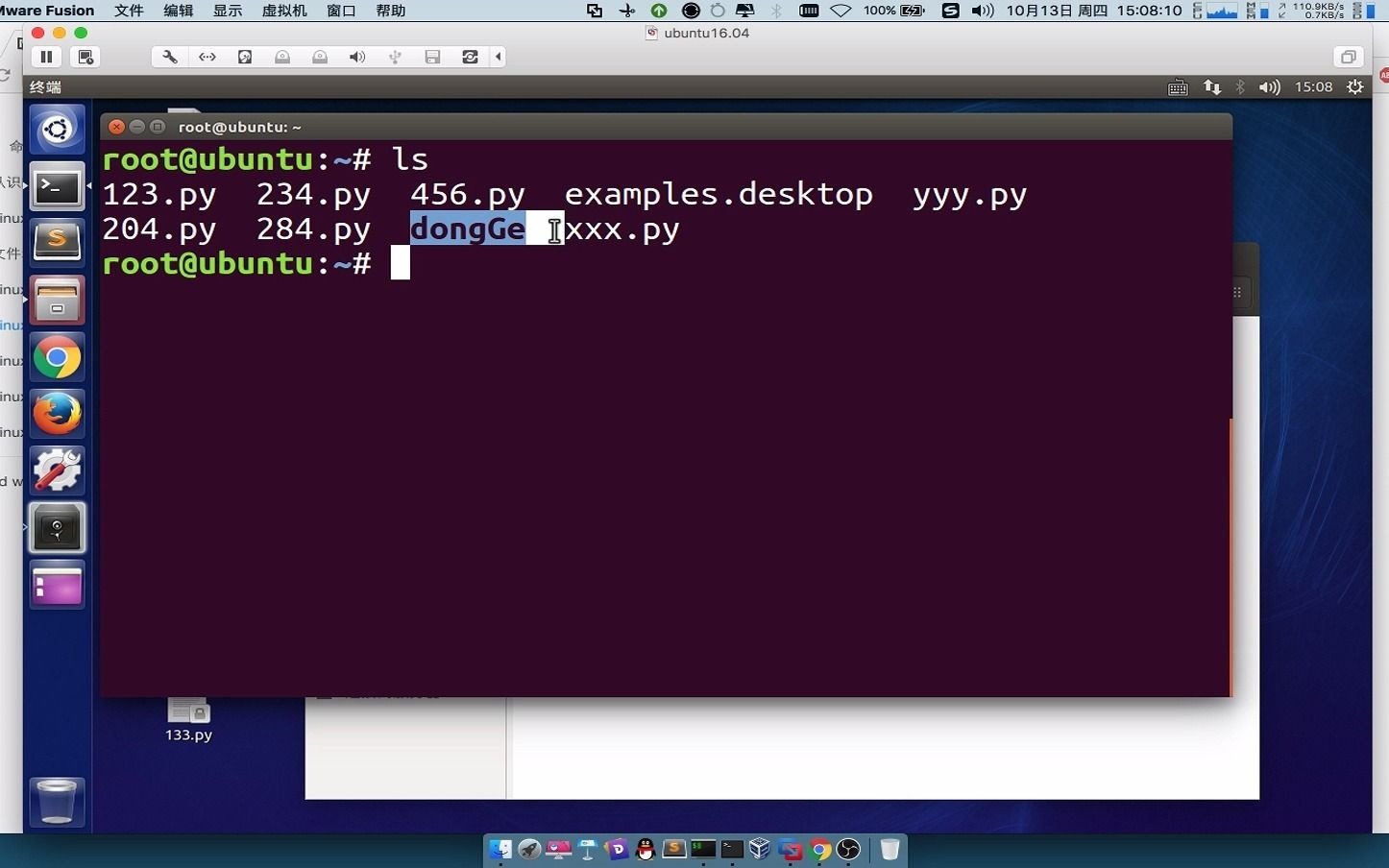This screenshot has width=1389, height=868.
Task: Click the floppy disk icon in VMware toolbar
Action: pos(432,57)
